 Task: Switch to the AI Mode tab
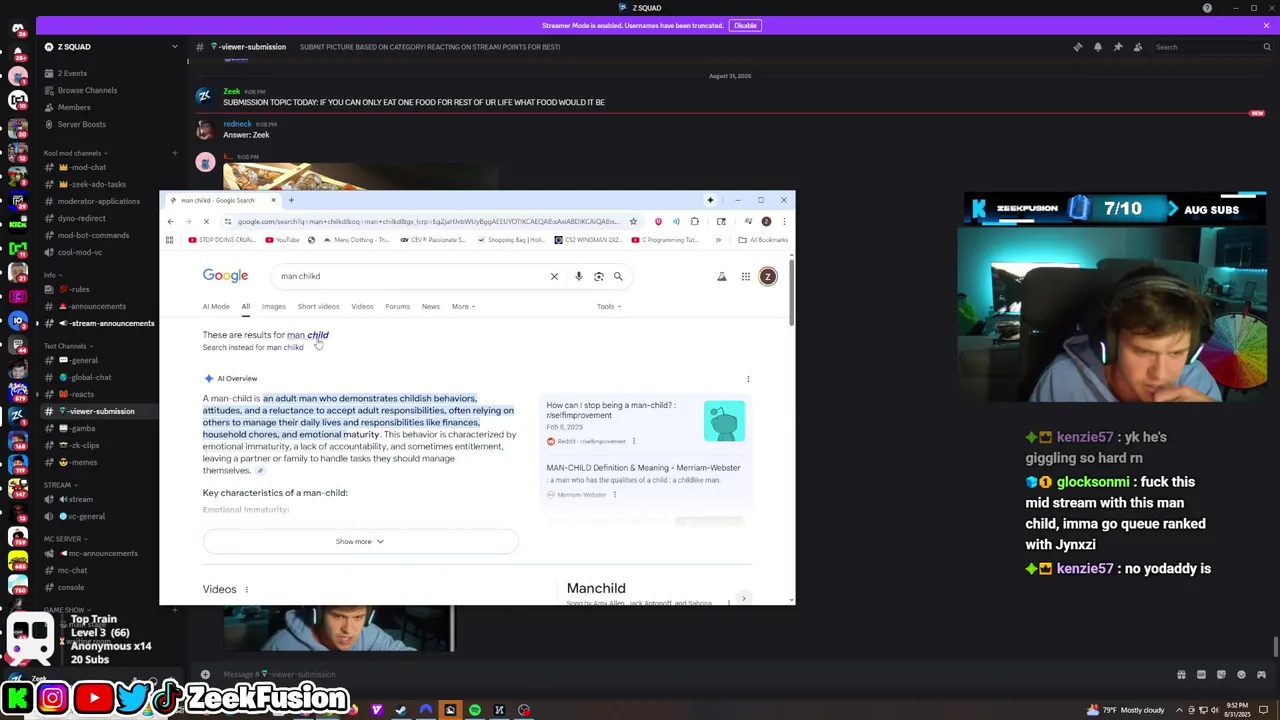pyautogui.click(x=216, y=307)
